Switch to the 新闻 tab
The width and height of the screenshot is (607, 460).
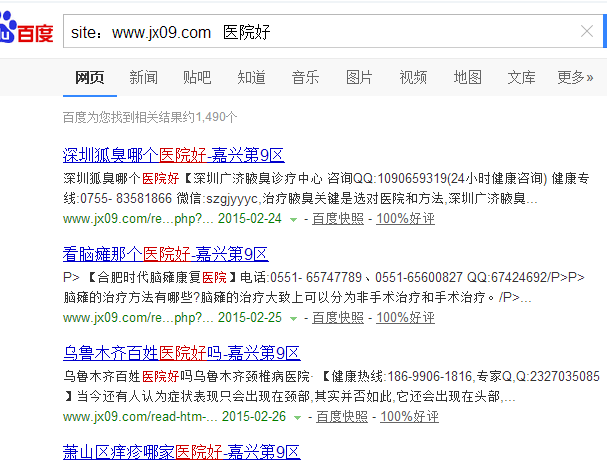(x=143, y=77)
